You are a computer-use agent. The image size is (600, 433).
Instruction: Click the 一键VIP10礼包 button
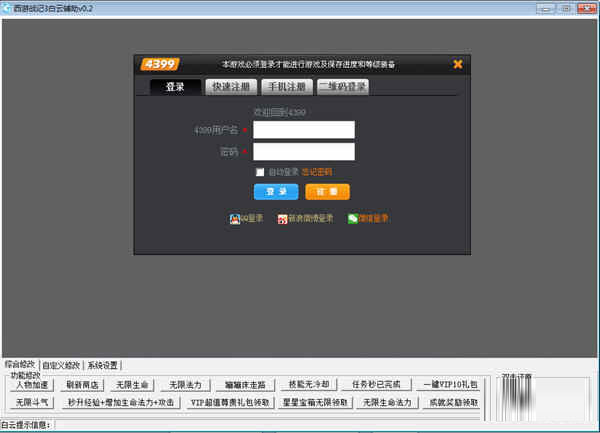[x=449, y=384]
